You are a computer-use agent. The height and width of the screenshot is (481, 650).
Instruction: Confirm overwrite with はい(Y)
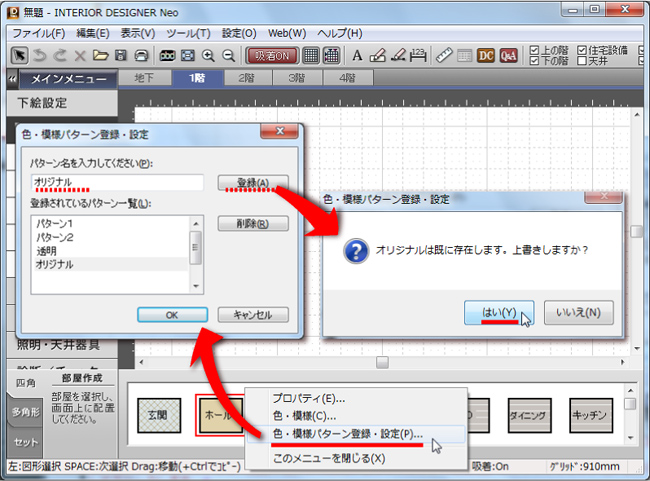(499, 313)
